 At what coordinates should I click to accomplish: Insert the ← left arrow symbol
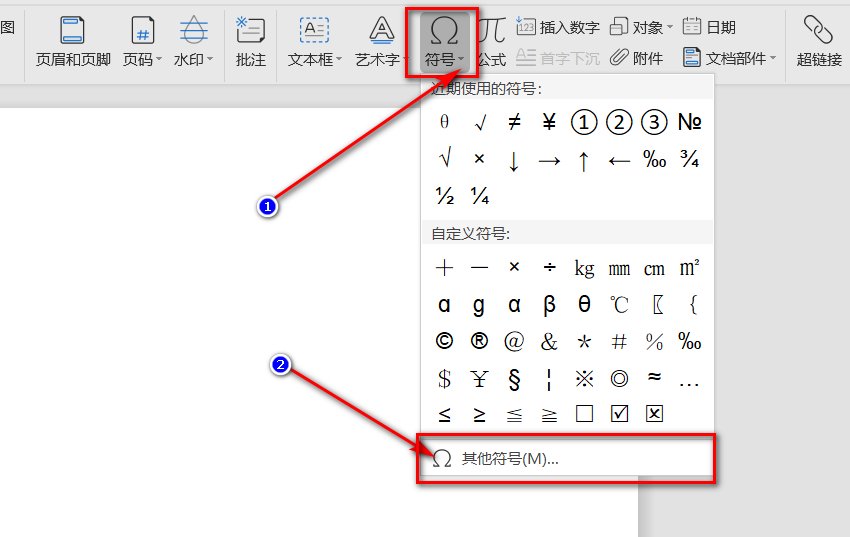point(619,161)
